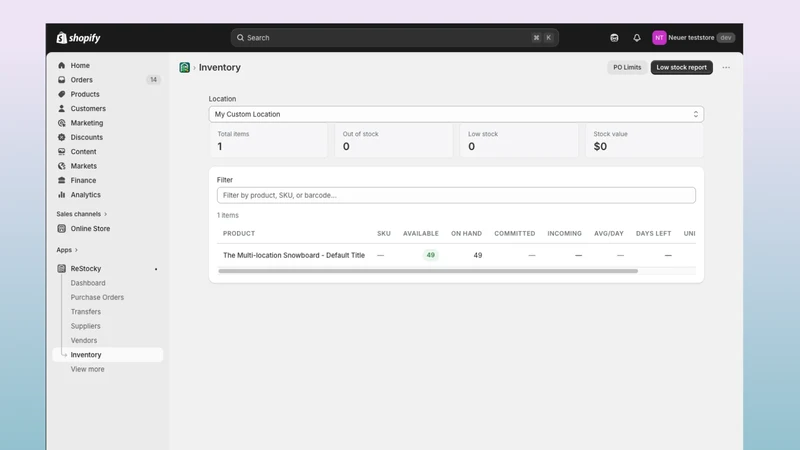The height and width of the screenshot is (450, 800).
Task: Click the Orders inbox icon
Action: pos(62,80)
